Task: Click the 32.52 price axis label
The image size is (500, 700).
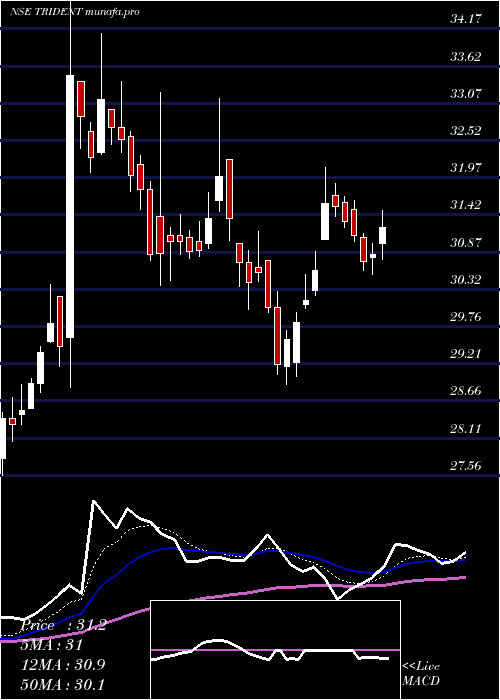Action: point(466,131)
